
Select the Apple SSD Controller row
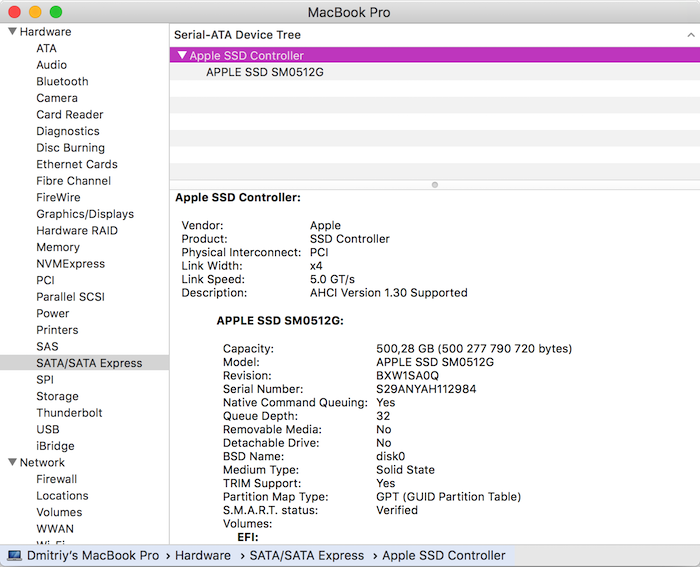tap(435, 55)
